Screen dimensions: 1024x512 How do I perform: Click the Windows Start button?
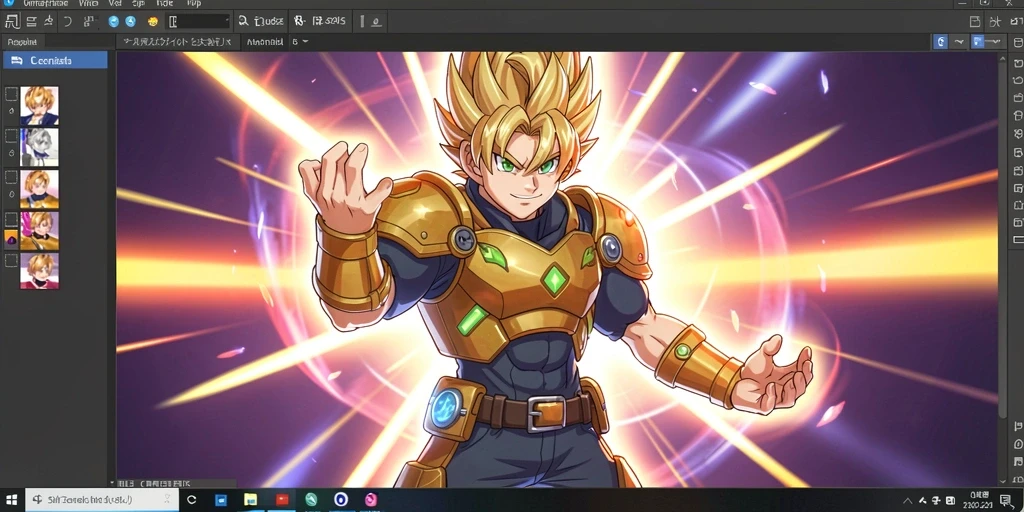point(12,500)
